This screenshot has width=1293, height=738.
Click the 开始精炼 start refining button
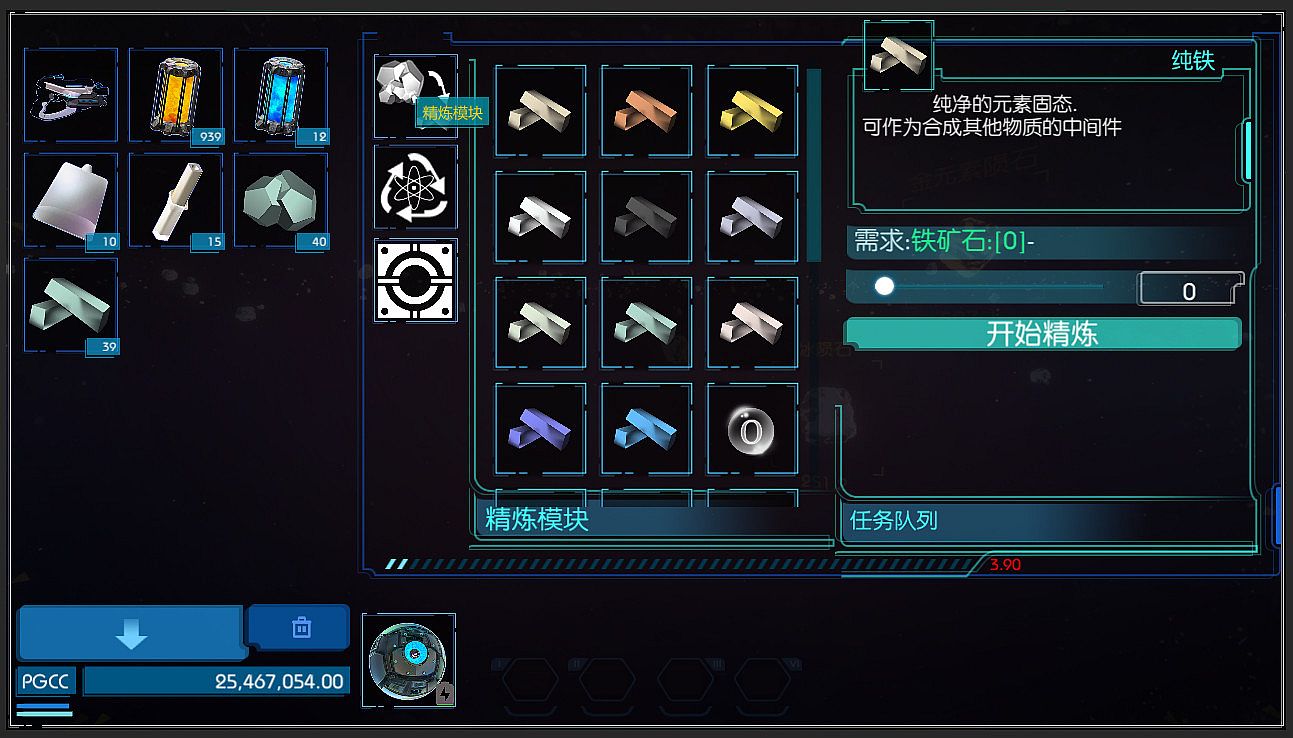(x=1043, y=333)
